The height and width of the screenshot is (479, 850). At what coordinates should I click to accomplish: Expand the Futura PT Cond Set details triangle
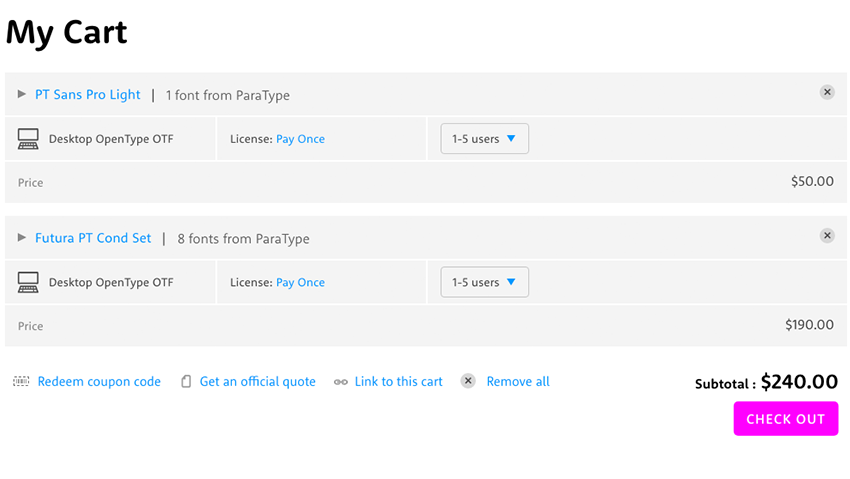(22, 238)
